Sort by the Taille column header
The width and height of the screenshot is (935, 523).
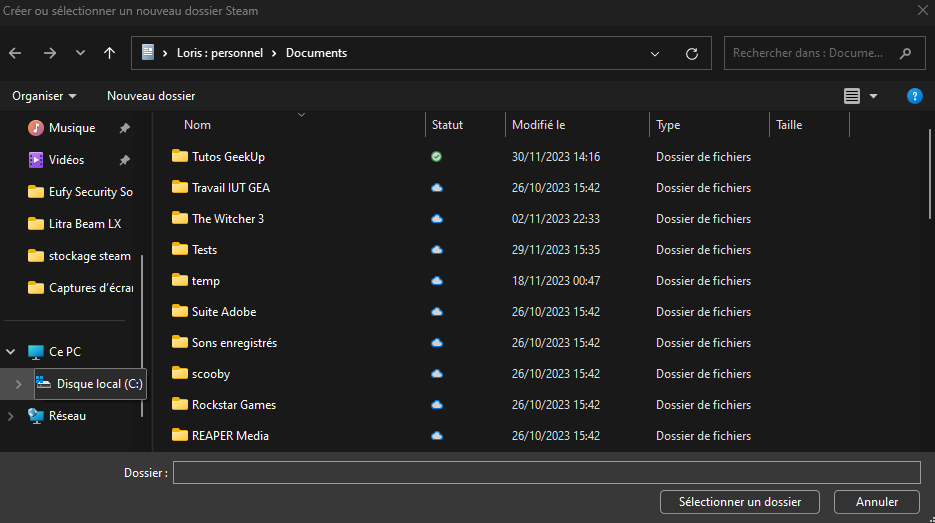coord(789,125)
